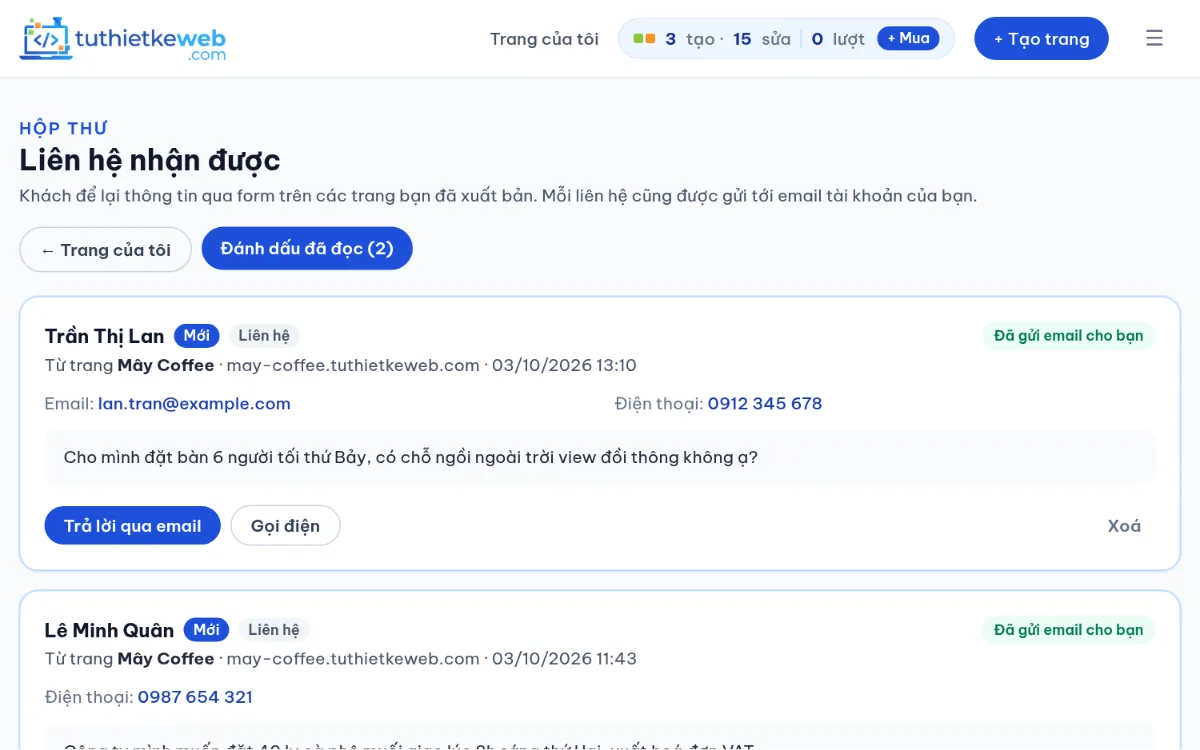Viewport: 1200px width, 750px height.
Task: Click the Liên hệ nhận được heading
Action: coord(150,160)
